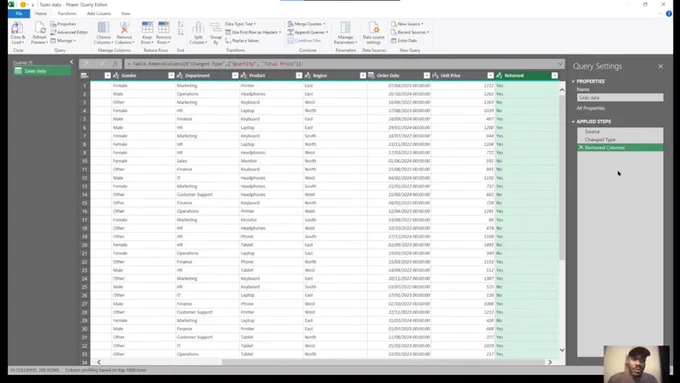The height and width of the screenshot is (383, 680).
Task: Sort ascending using the ribbon Sort icon
Action: point(180,24)
